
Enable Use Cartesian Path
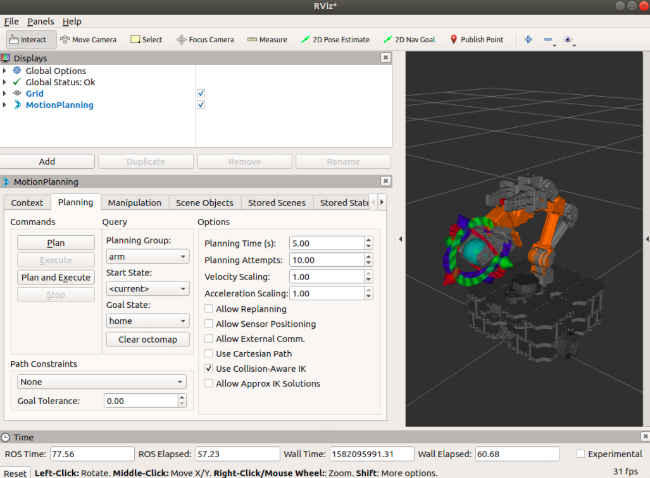click(209, 353)
